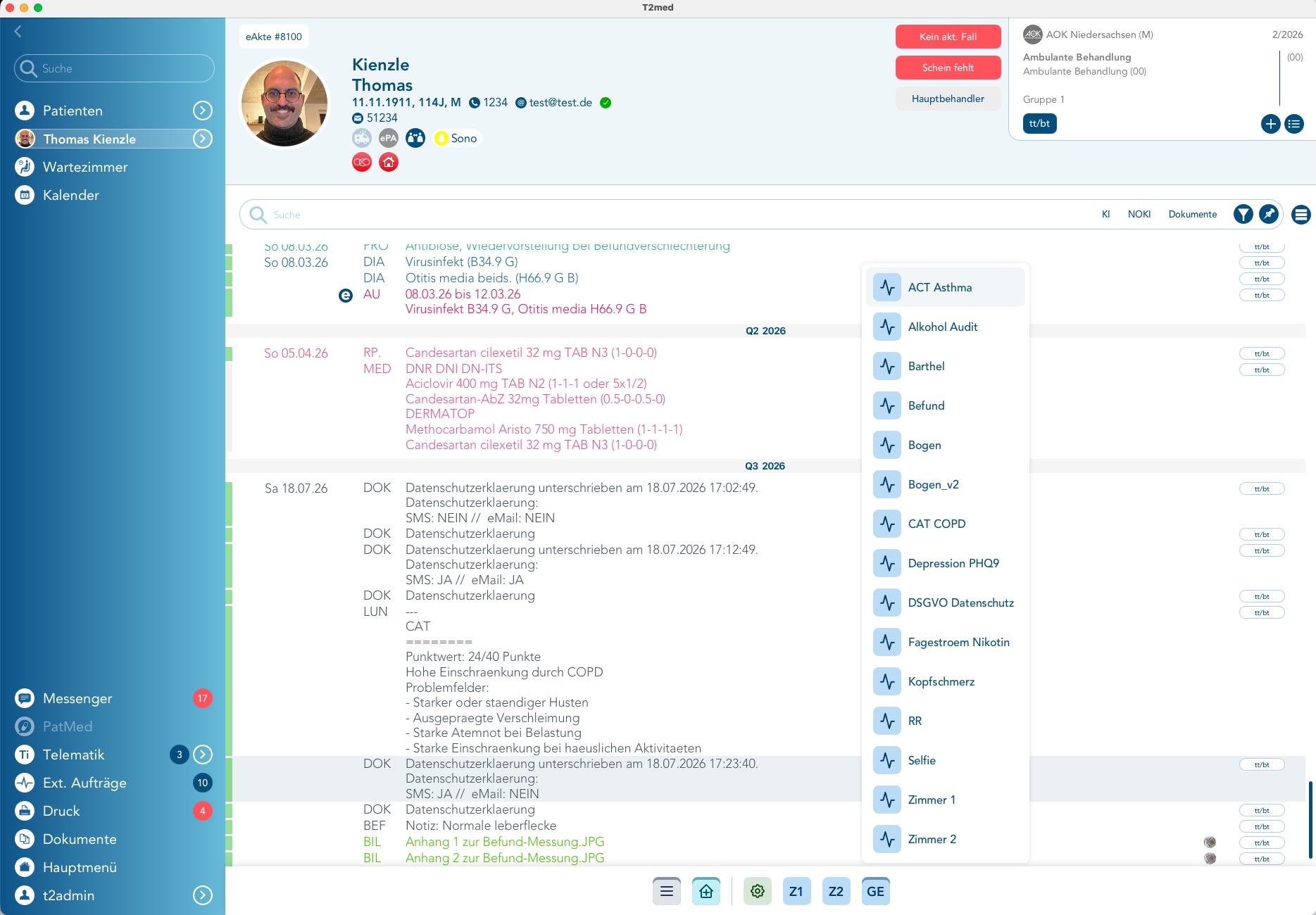Open the green gear settings icon
The width and height of the screenshot is (1316, 915).
758,891
